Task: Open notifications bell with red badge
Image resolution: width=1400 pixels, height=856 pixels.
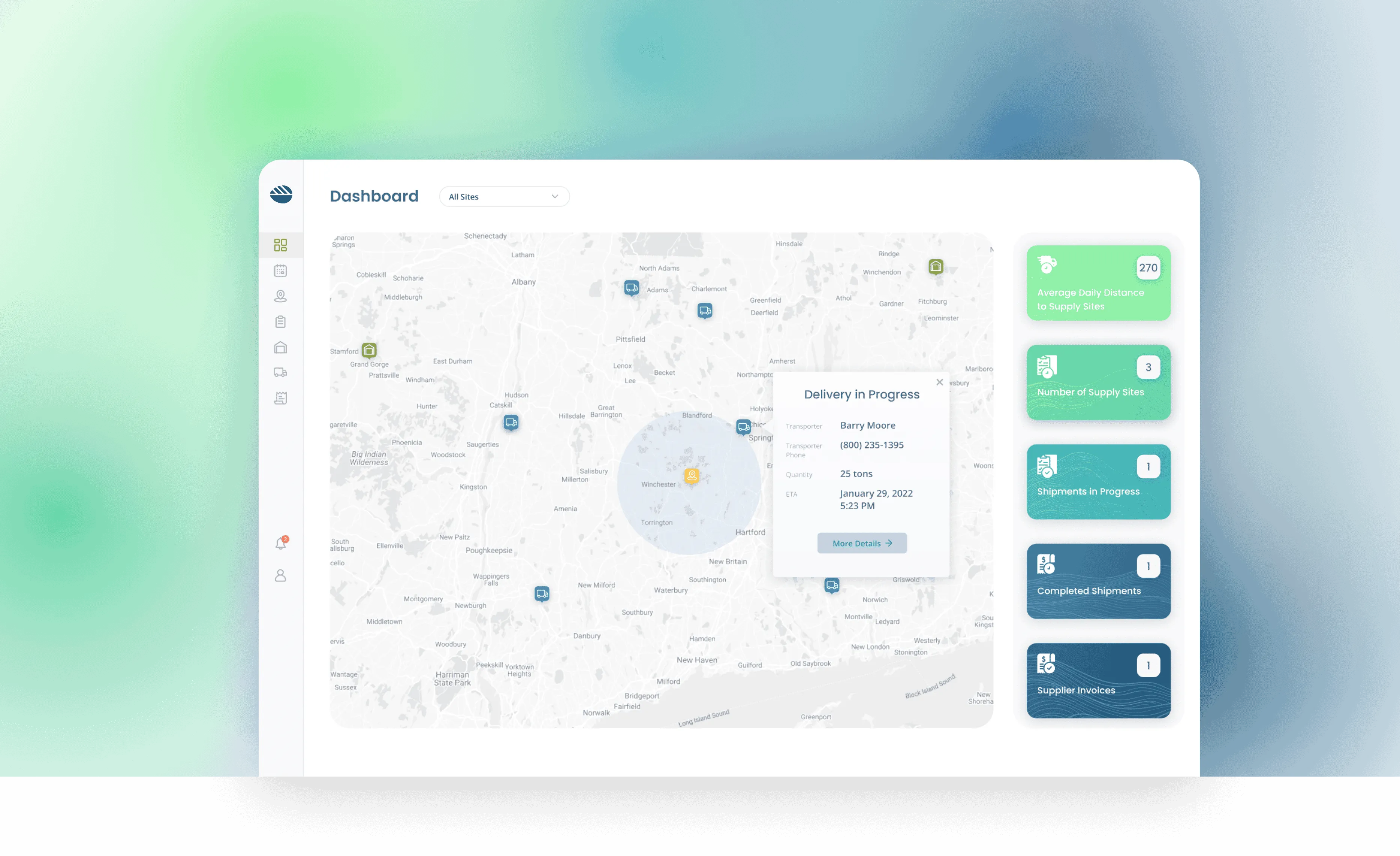Action: (281, 544)
